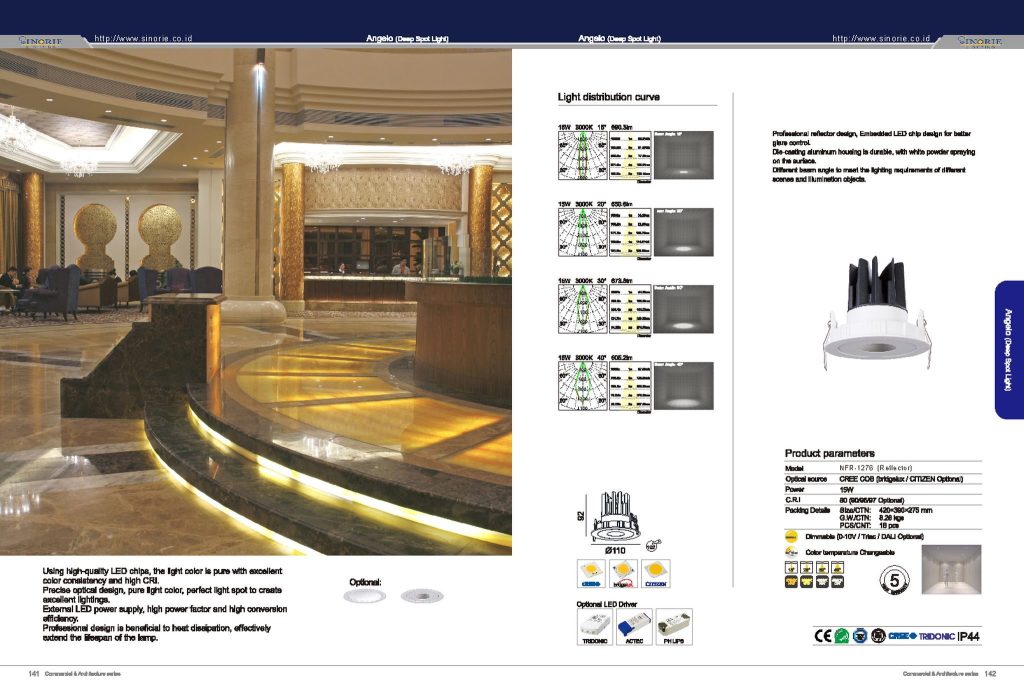
Task: Click the Color temperature Changeable icon
Action: (791, 552)
